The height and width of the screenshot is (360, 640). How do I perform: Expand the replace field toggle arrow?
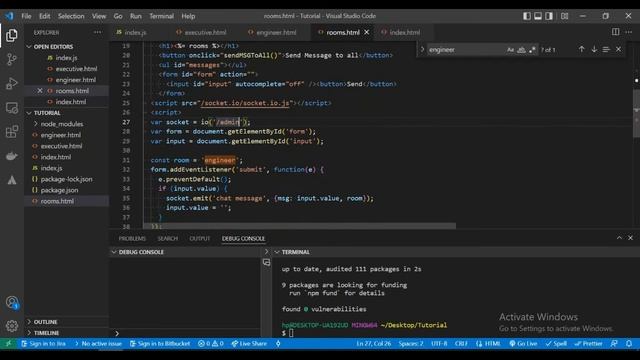pyautogui.click(x=422, y=49)
